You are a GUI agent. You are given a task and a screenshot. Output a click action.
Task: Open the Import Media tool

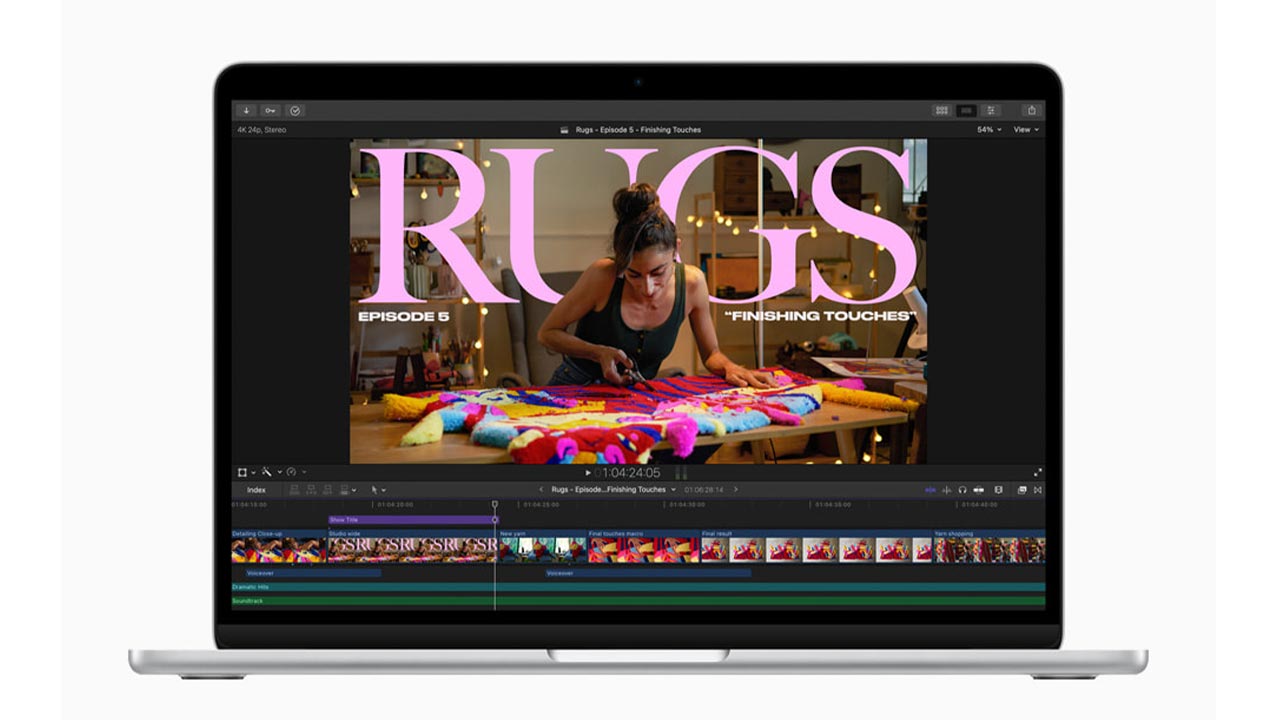[246, 111]
